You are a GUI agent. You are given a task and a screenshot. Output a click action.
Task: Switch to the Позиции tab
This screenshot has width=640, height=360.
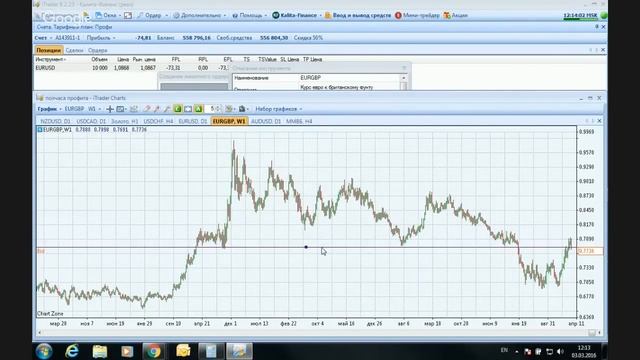coord(49,50)
